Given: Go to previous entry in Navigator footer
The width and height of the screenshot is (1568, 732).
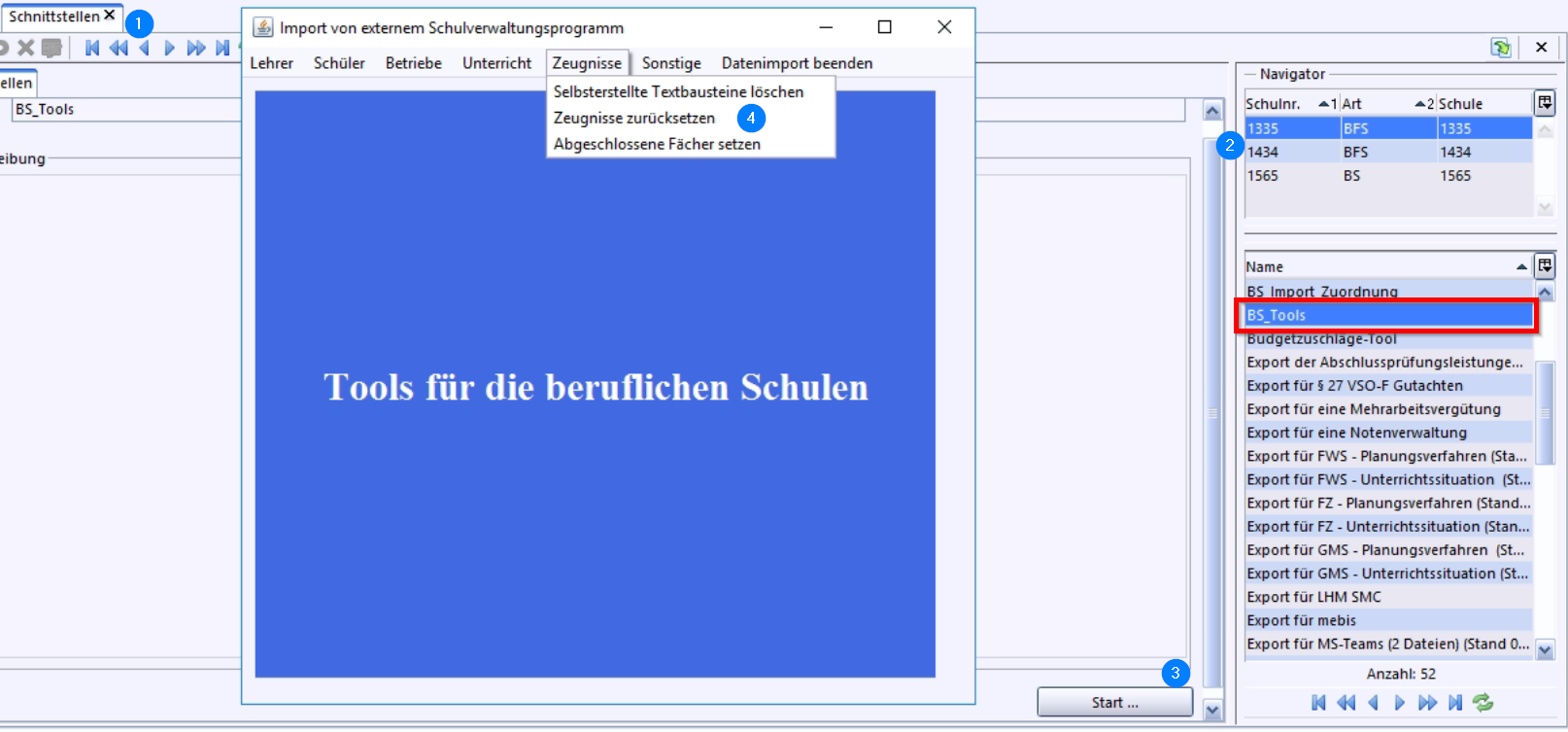Looking at the screenshot, I should pos(1373,702).
